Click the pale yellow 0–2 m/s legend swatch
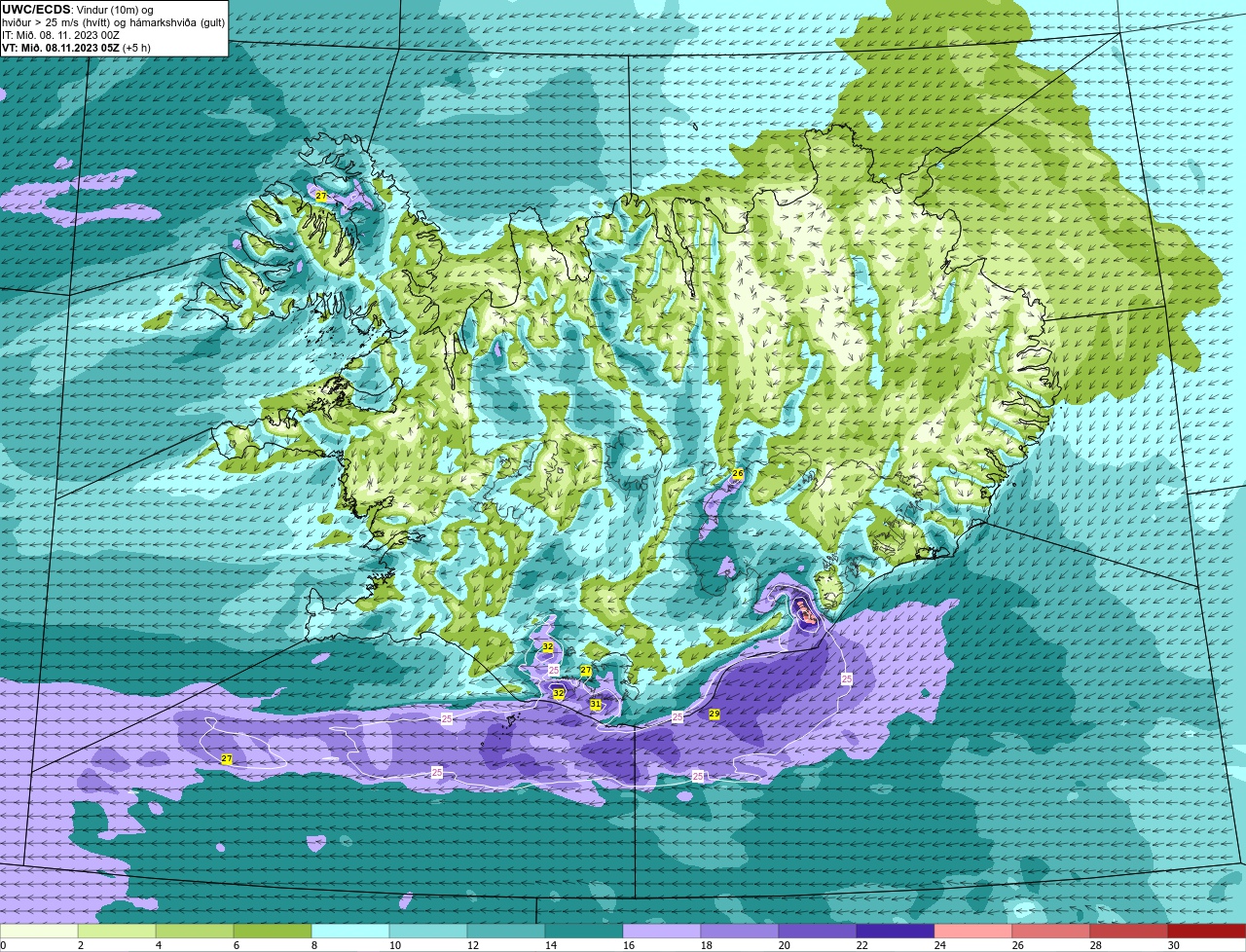 [39, 932]
